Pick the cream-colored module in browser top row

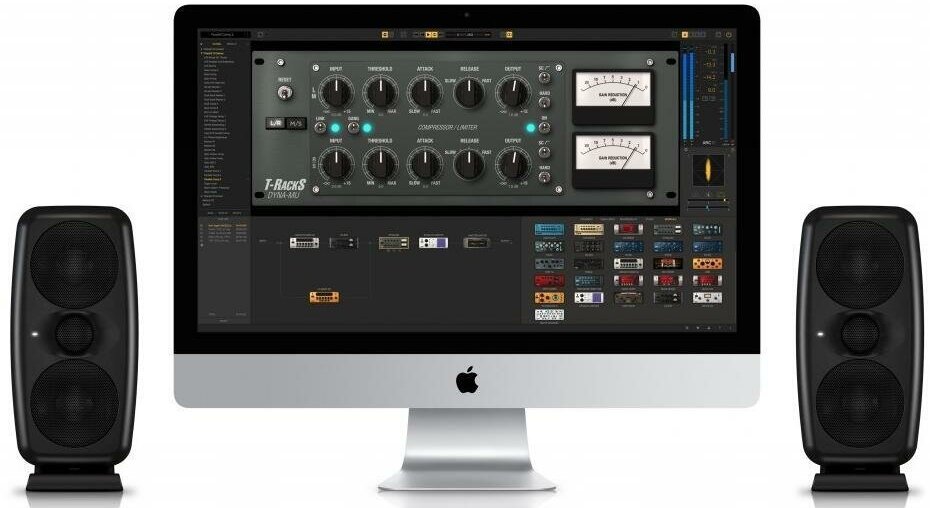click(588, 229)
